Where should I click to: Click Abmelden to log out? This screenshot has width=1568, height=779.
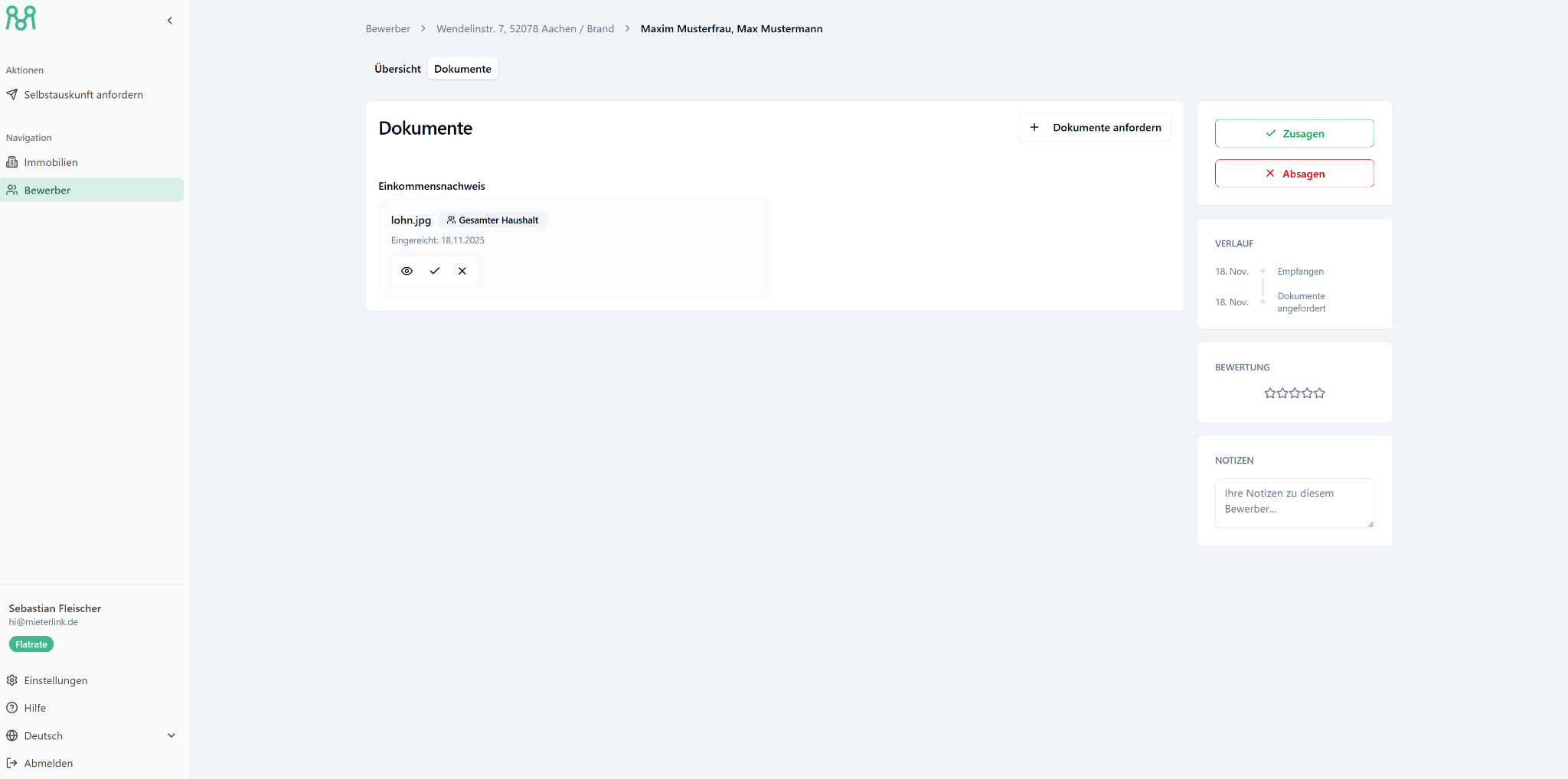[48, 763]
